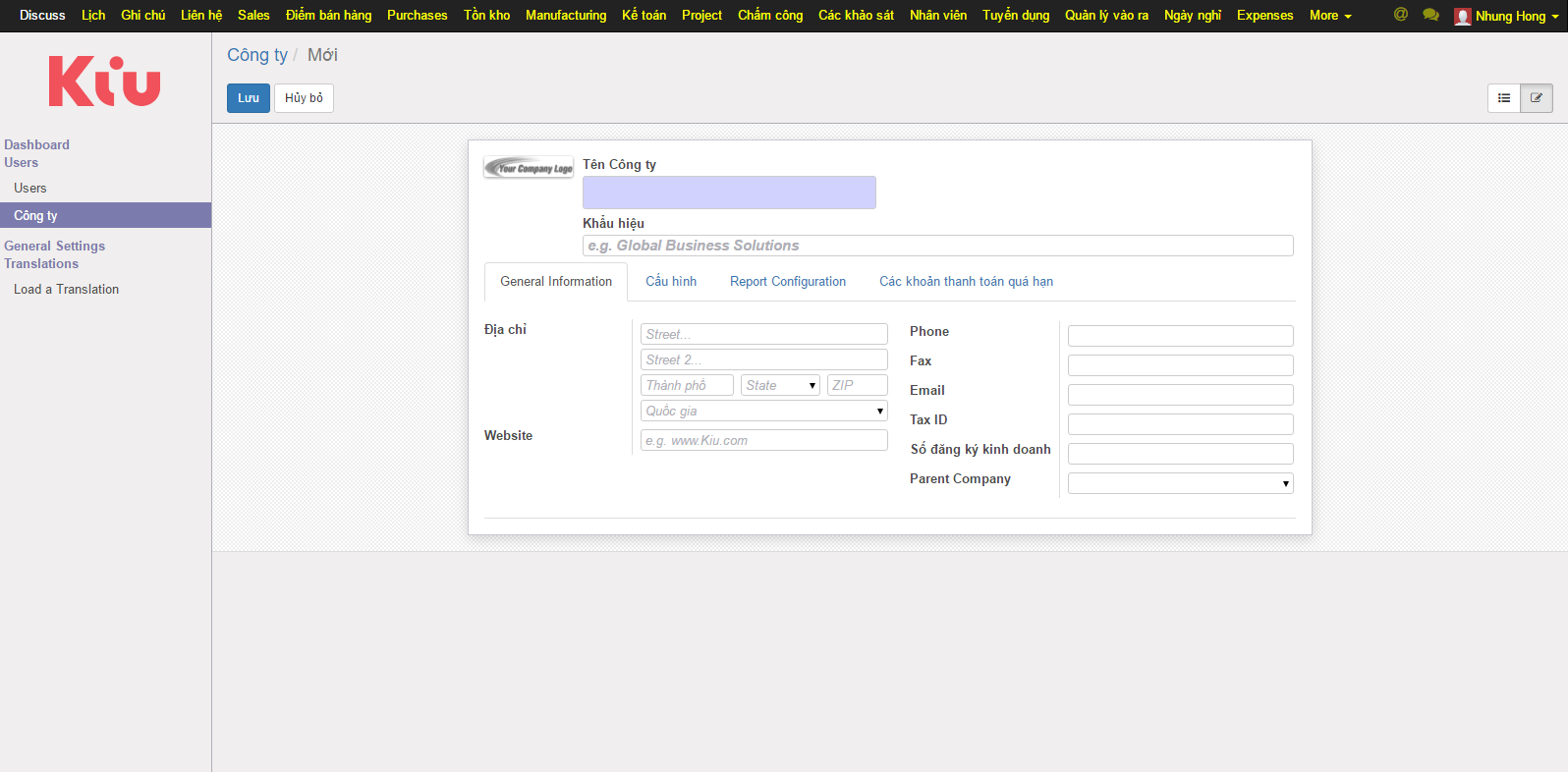Switch to Cấu hình tab
Image resolution: width=1568 pixels, height=772 pixels.
tap(671, 281)
